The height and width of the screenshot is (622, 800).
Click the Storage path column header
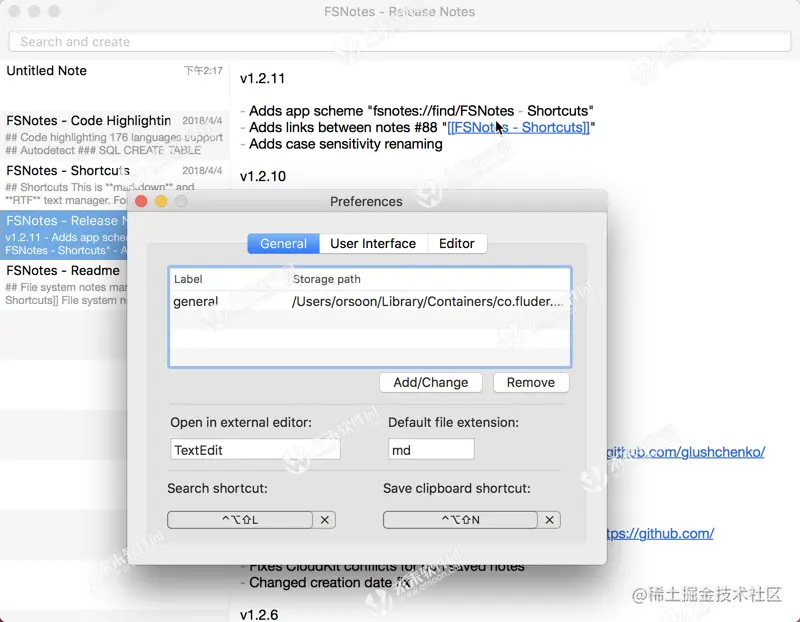click(x=327, y=279)
